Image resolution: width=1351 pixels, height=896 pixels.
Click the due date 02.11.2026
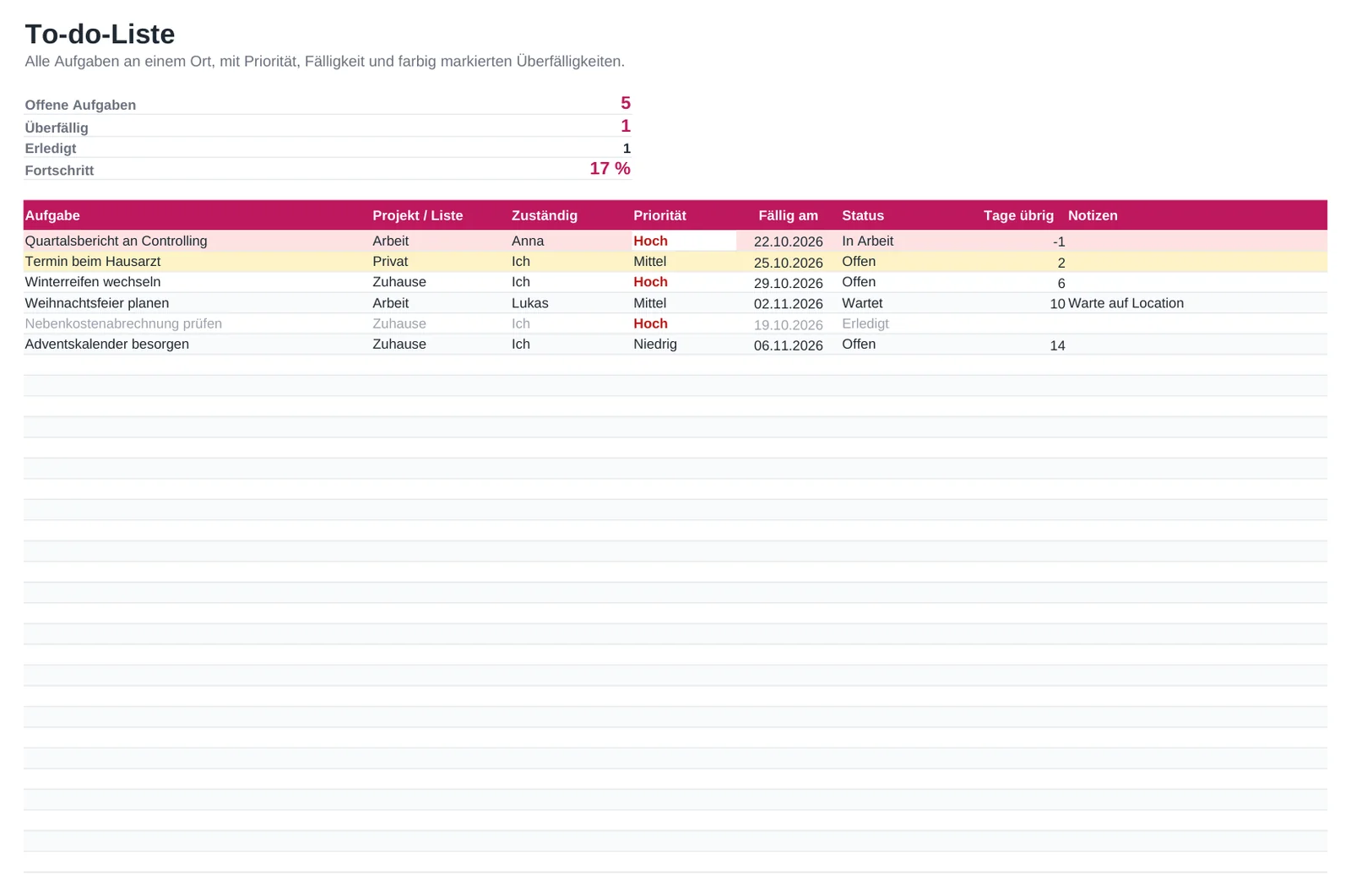click(x=788, y=304)
